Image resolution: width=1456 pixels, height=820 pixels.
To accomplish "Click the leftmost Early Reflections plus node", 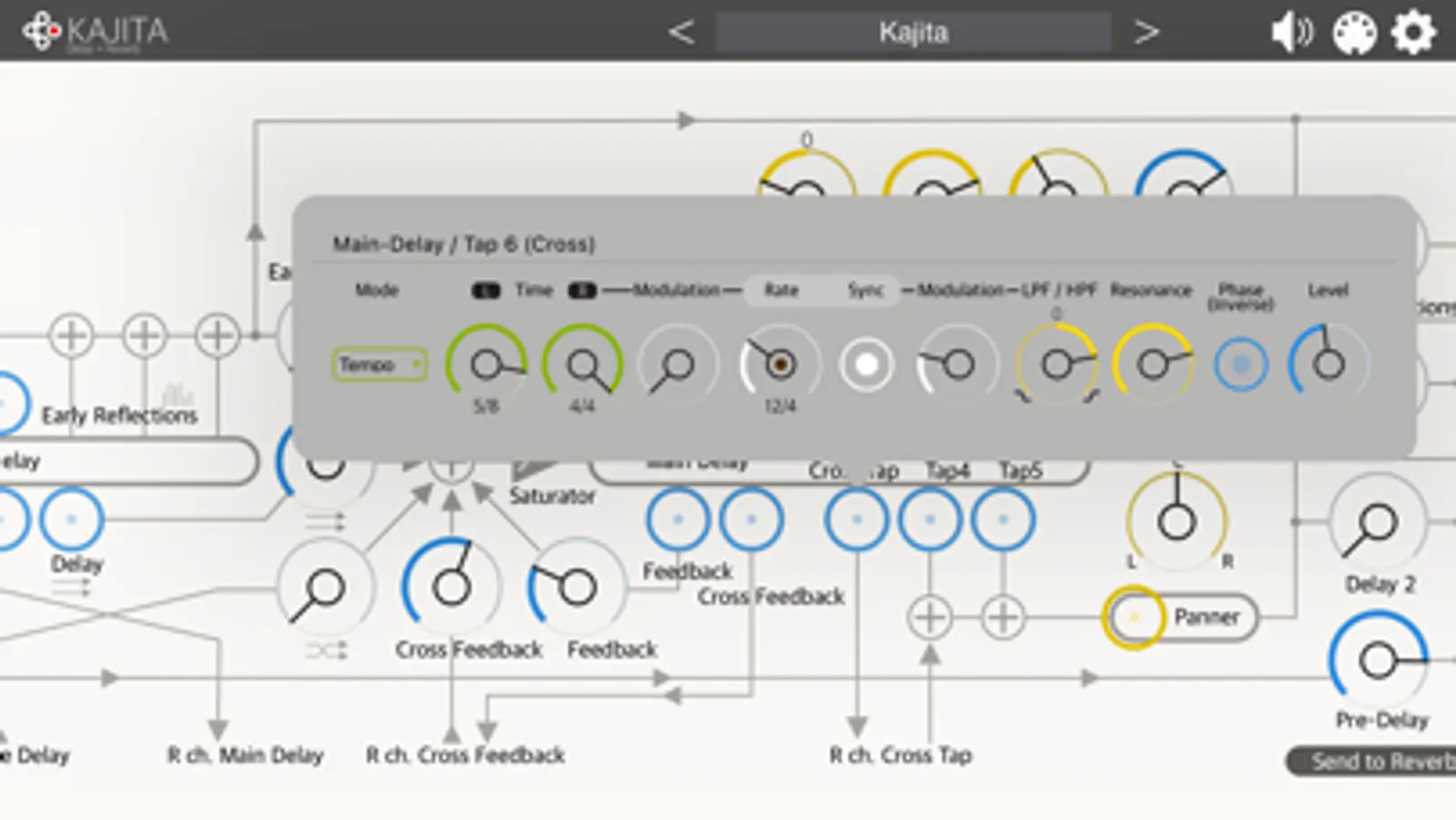I will (x=71, y=335).
